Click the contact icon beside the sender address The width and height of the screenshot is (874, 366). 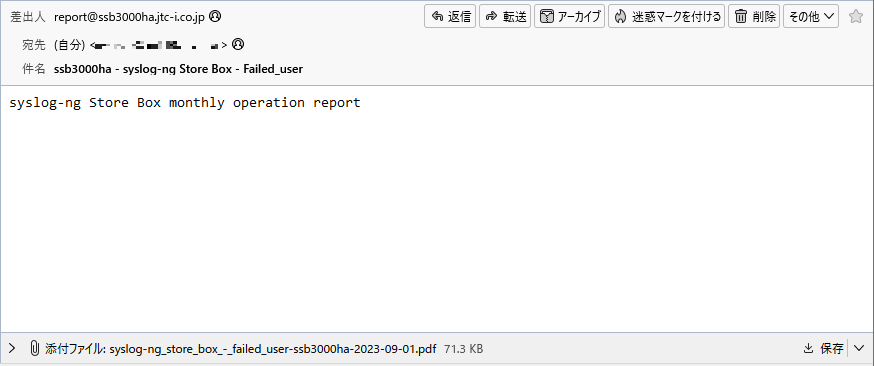216,16
